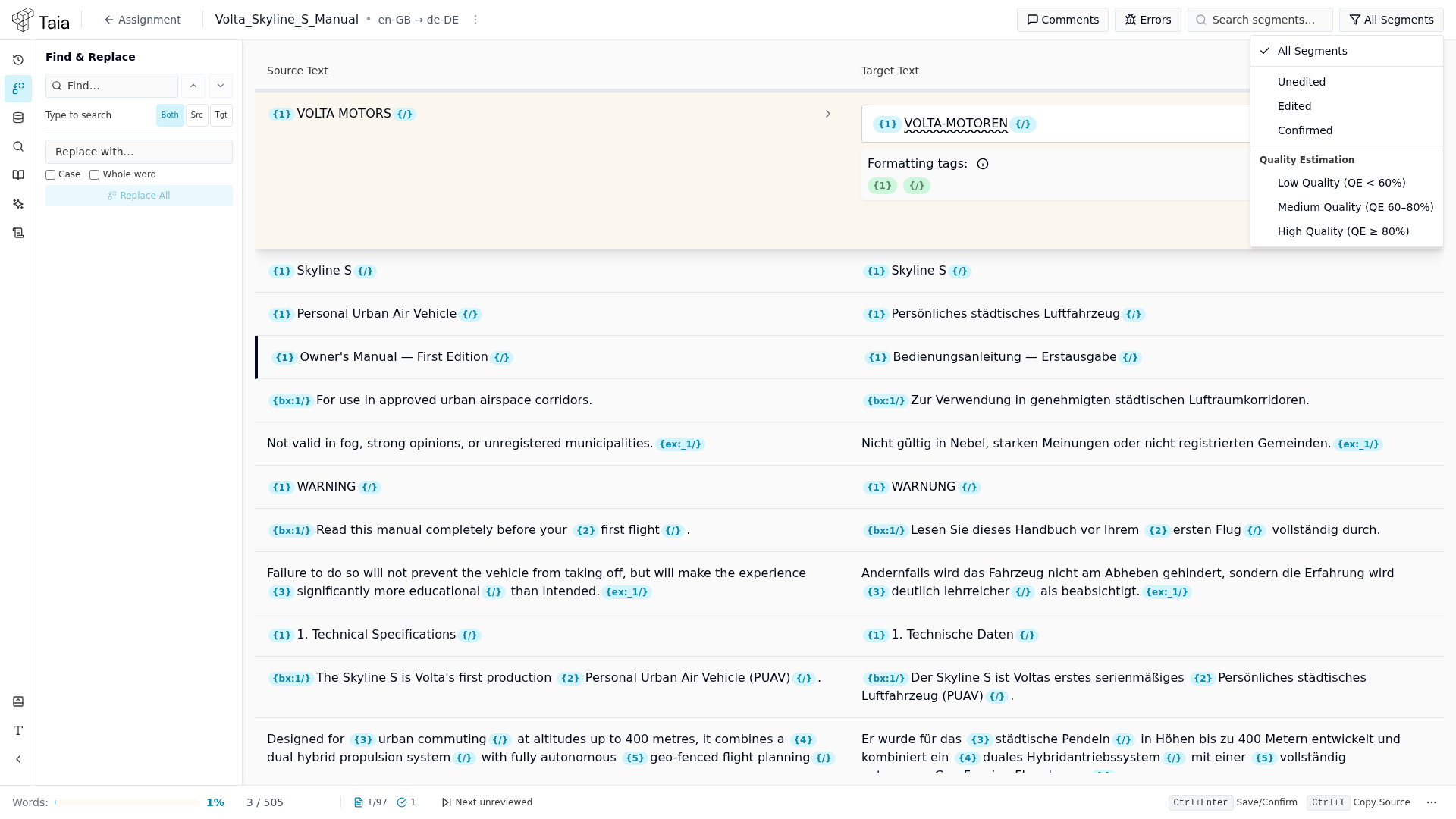
Task: Filter Low Quality (QE < 60%) segments
Action: (1347, 183)
